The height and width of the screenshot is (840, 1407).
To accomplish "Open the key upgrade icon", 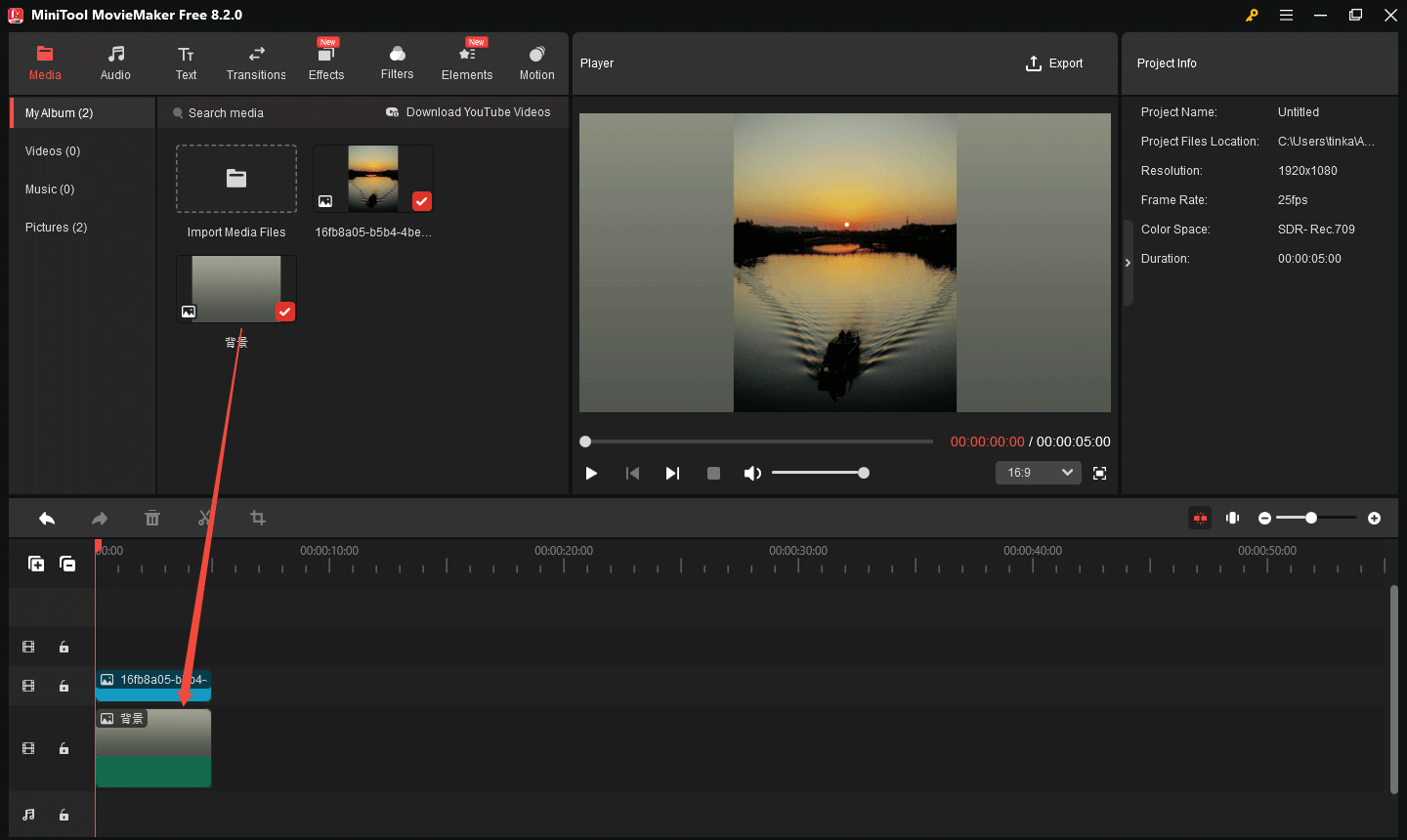I will click(x=1252, y=15).
